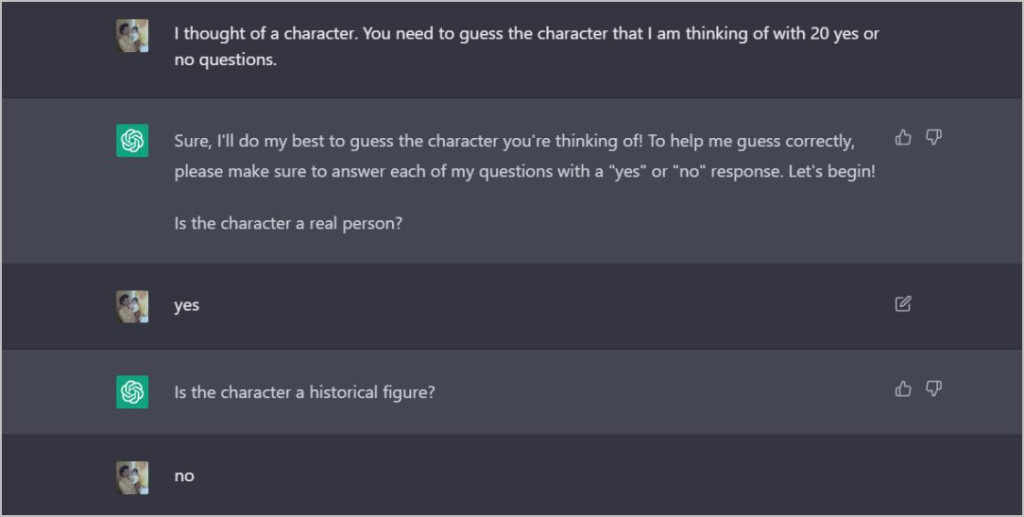Image resolution: width=1024 pixels, height=517 pixels.
Task: Click the ChatGPT logo beside the historical figure question
Action: (x=132, y=392)
